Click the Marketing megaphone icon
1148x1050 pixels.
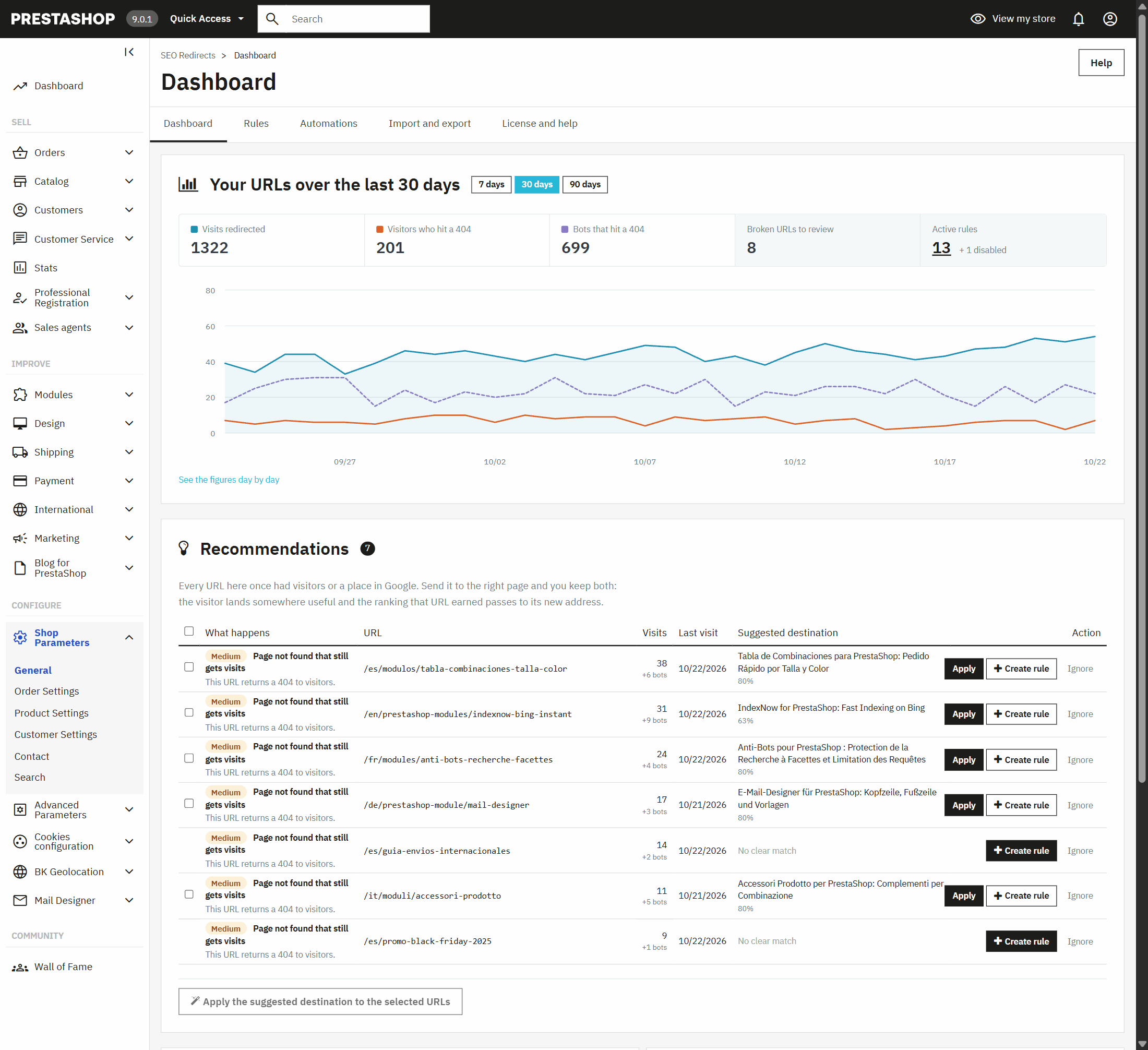pyautogui.click(x=20, y=538)
